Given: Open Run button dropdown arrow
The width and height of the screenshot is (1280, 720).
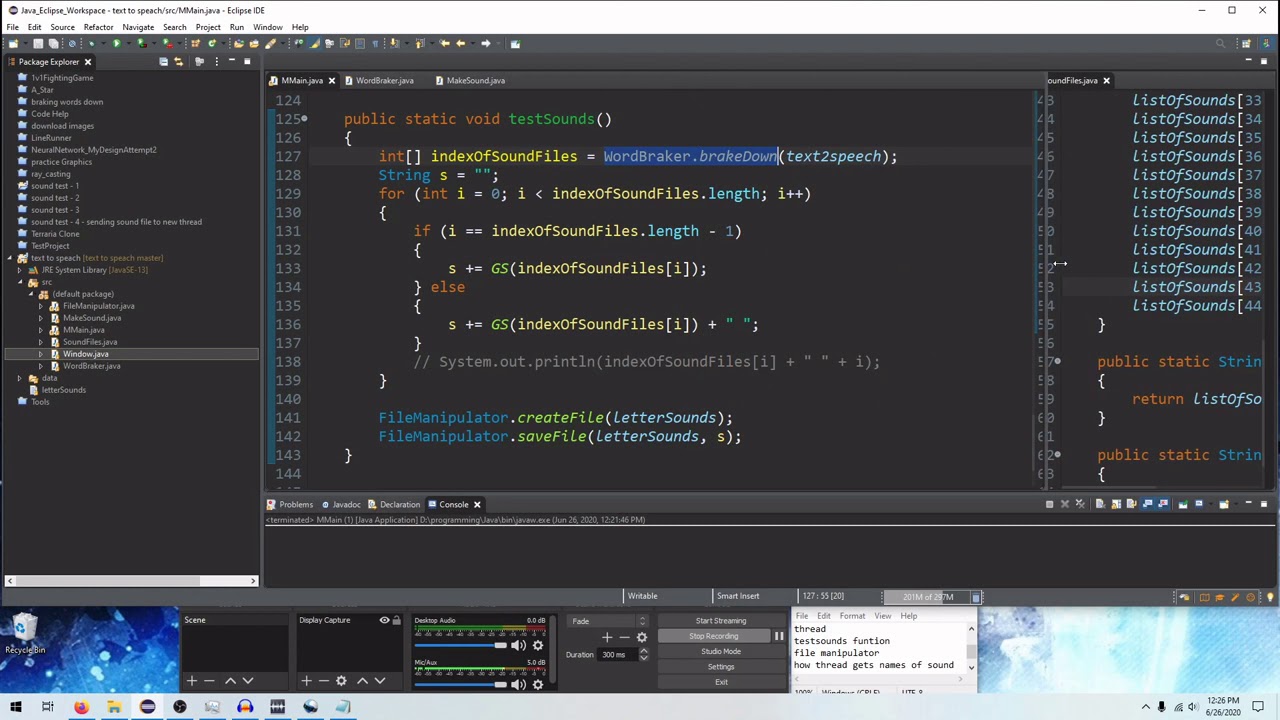Looking at the screenshot, I should tap(129, 43).
